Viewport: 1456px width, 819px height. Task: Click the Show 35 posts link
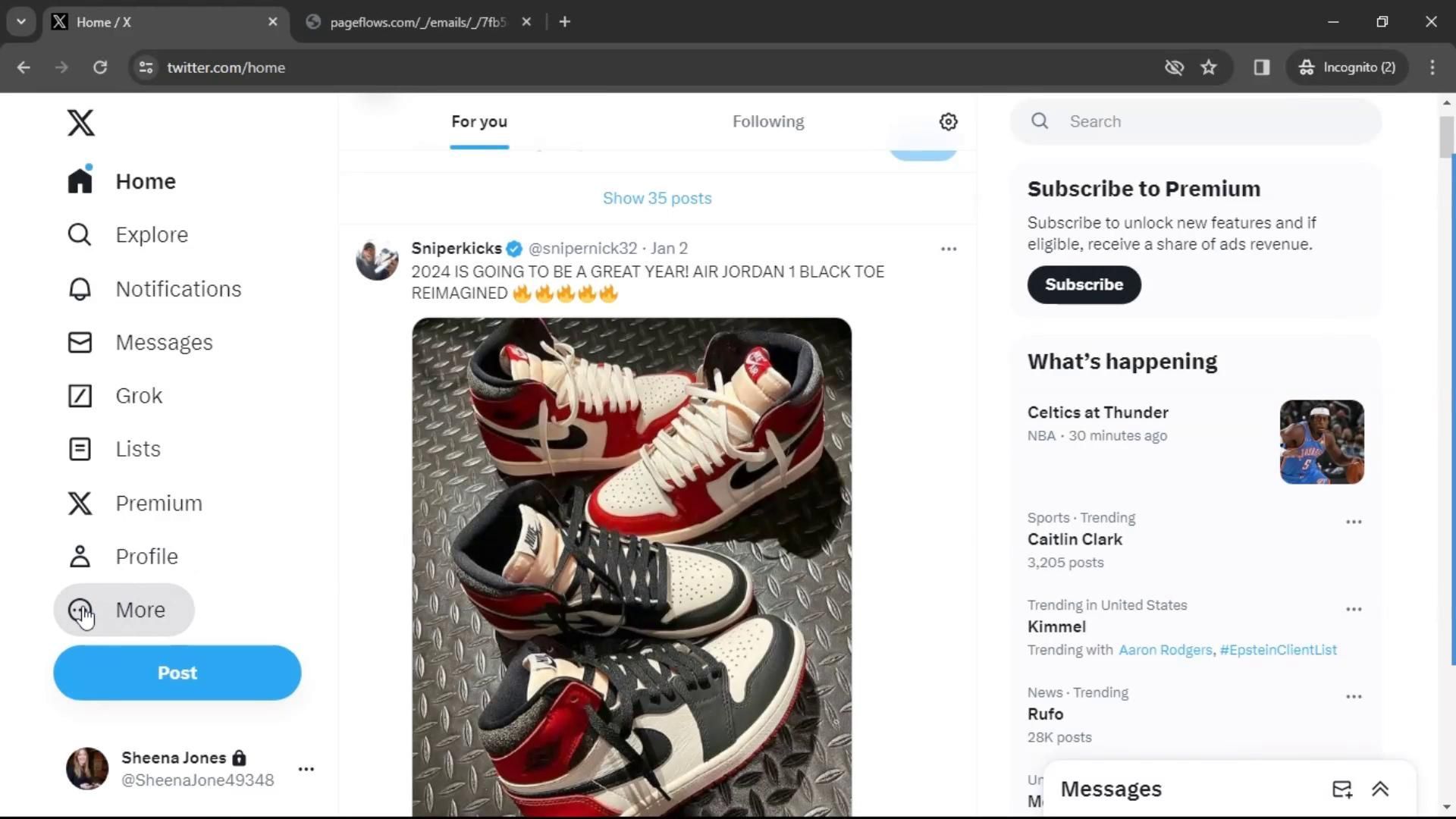[657, 198]
